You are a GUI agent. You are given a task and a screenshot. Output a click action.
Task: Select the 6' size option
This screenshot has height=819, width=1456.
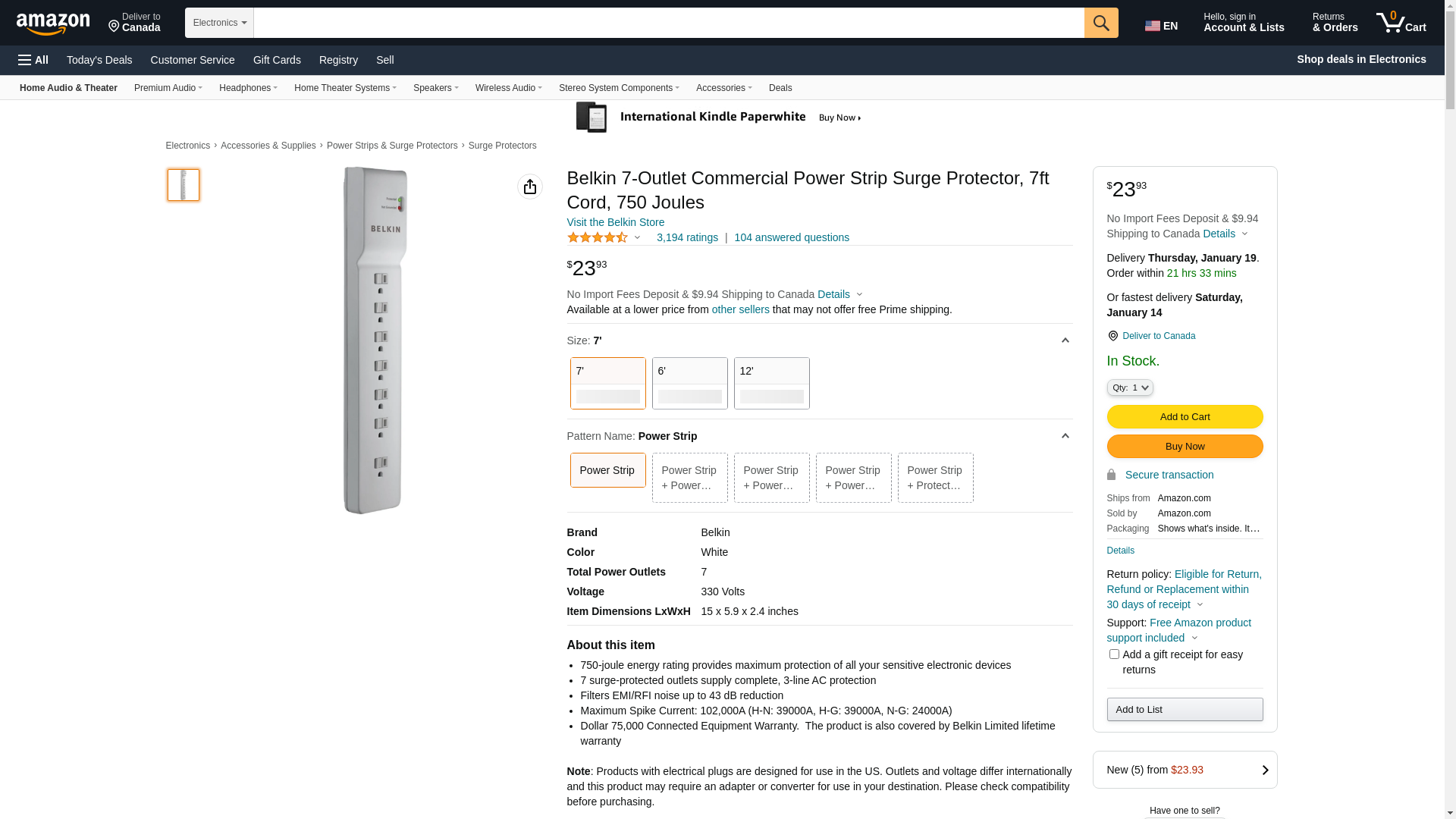[x=689, y=383]
